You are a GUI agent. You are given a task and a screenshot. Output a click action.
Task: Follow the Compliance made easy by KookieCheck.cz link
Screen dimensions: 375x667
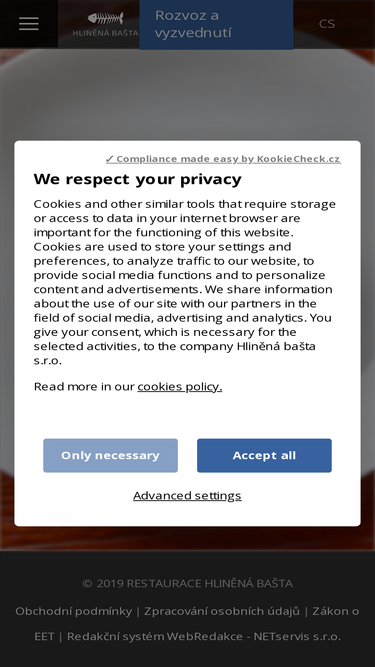point(223,159)
